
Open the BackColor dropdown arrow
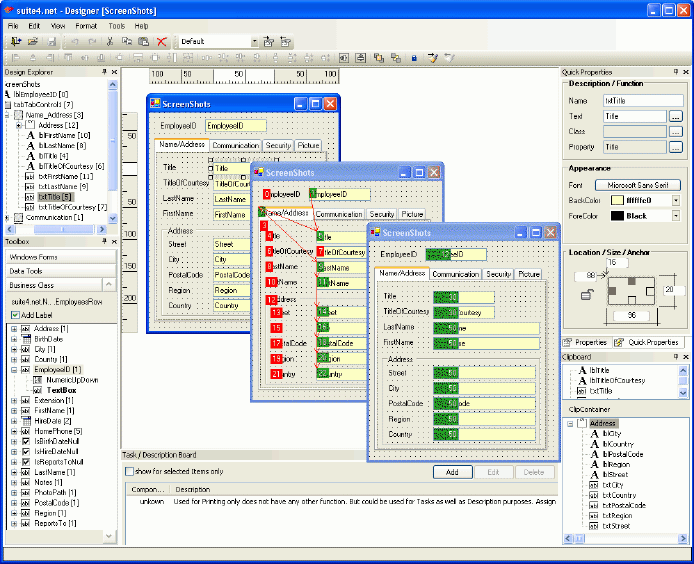[x=675, y=200]
